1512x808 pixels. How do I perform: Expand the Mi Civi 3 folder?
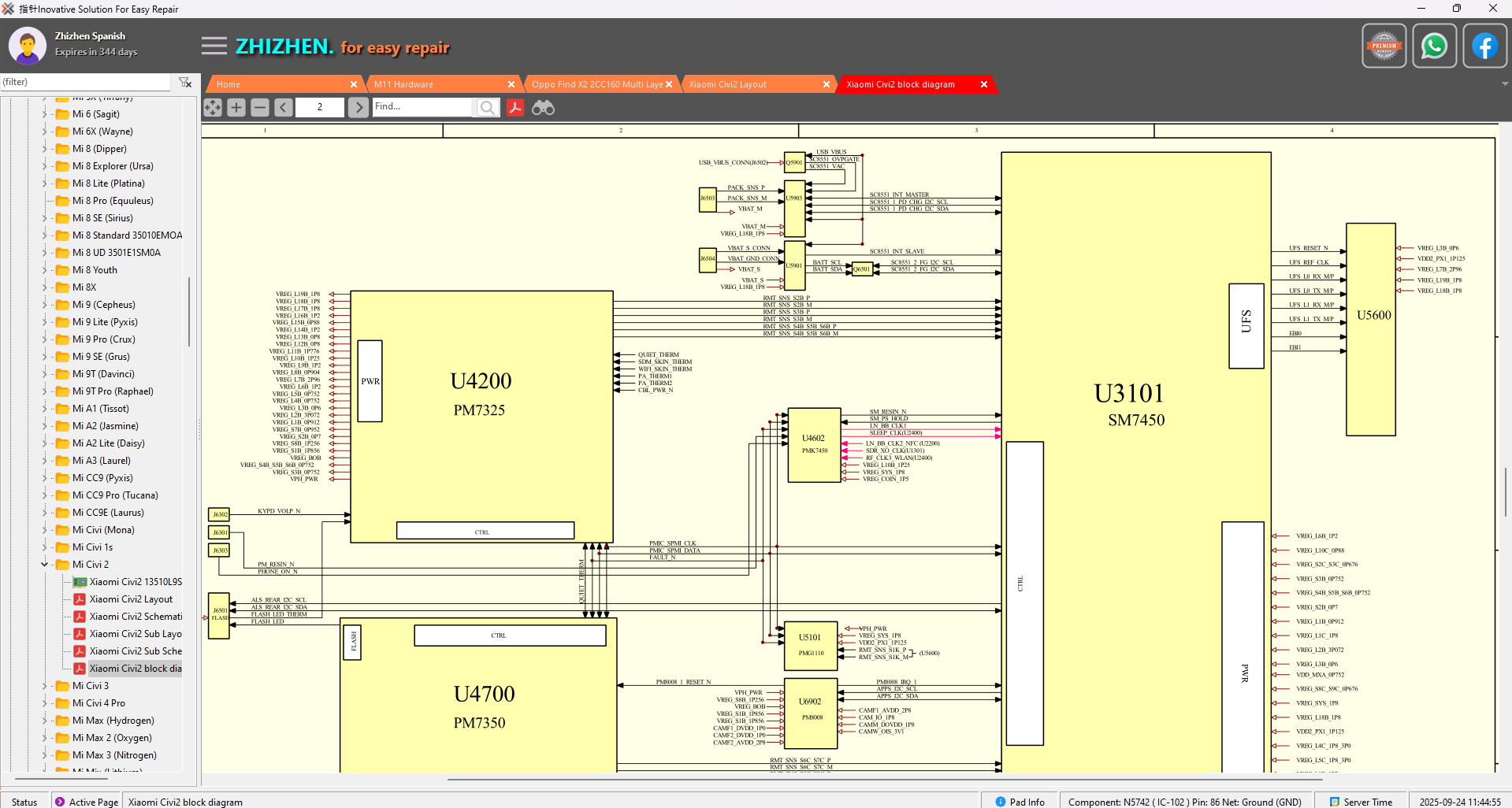pos(44,686)
